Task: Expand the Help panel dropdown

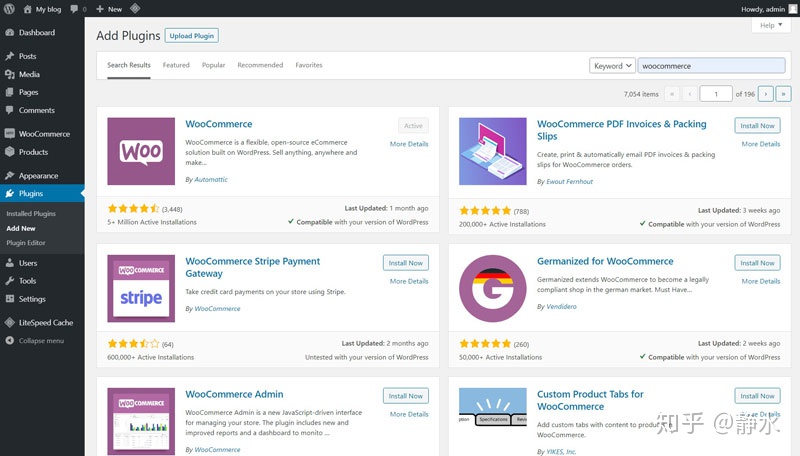Action: pos(770,25)
